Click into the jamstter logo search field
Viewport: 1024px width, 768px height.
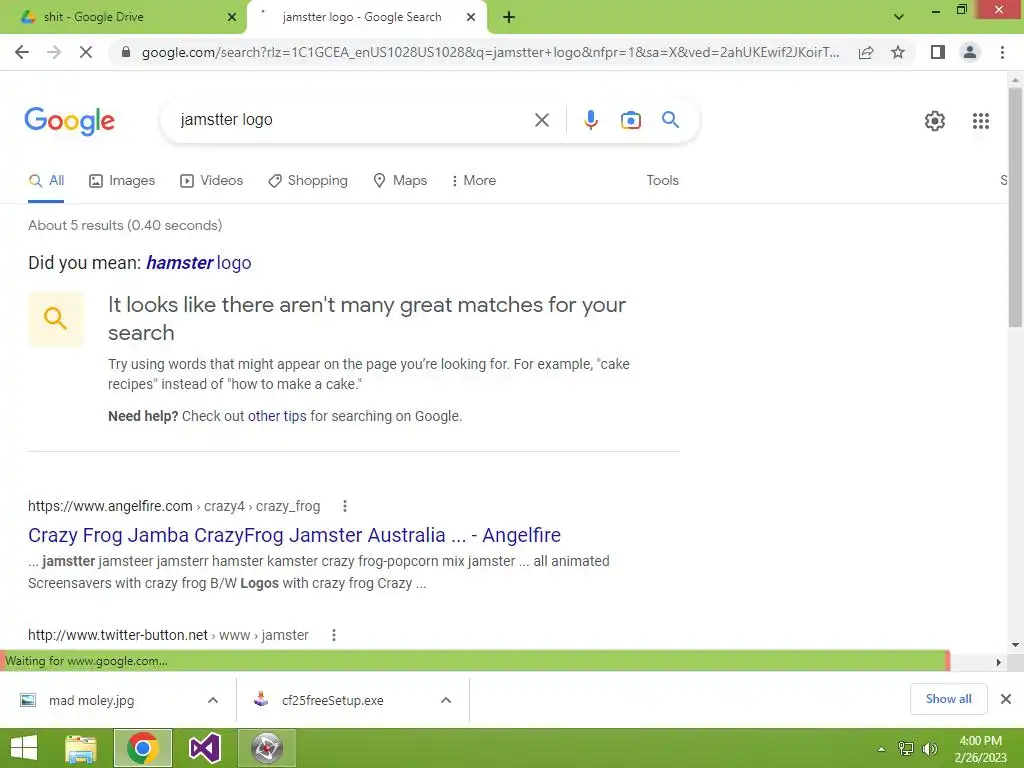(x=353, y=120)
